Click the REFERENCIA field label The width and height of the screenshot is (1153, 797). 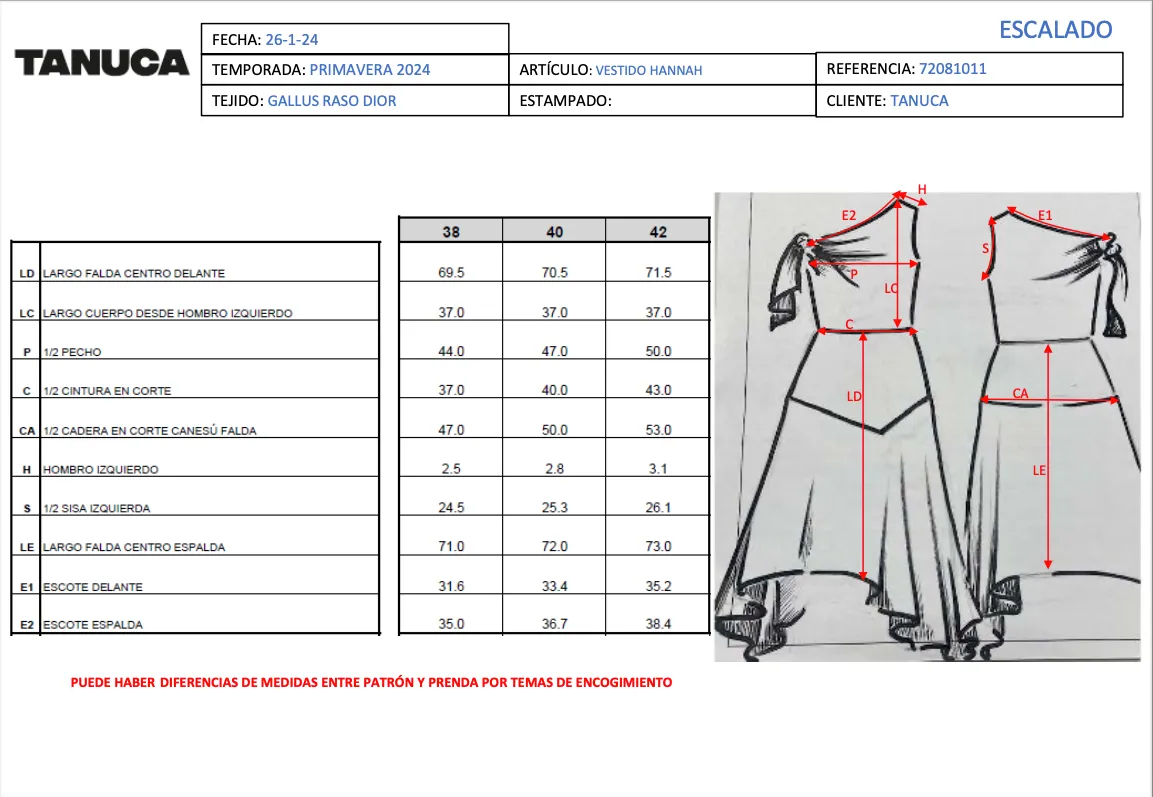point(871,69)
